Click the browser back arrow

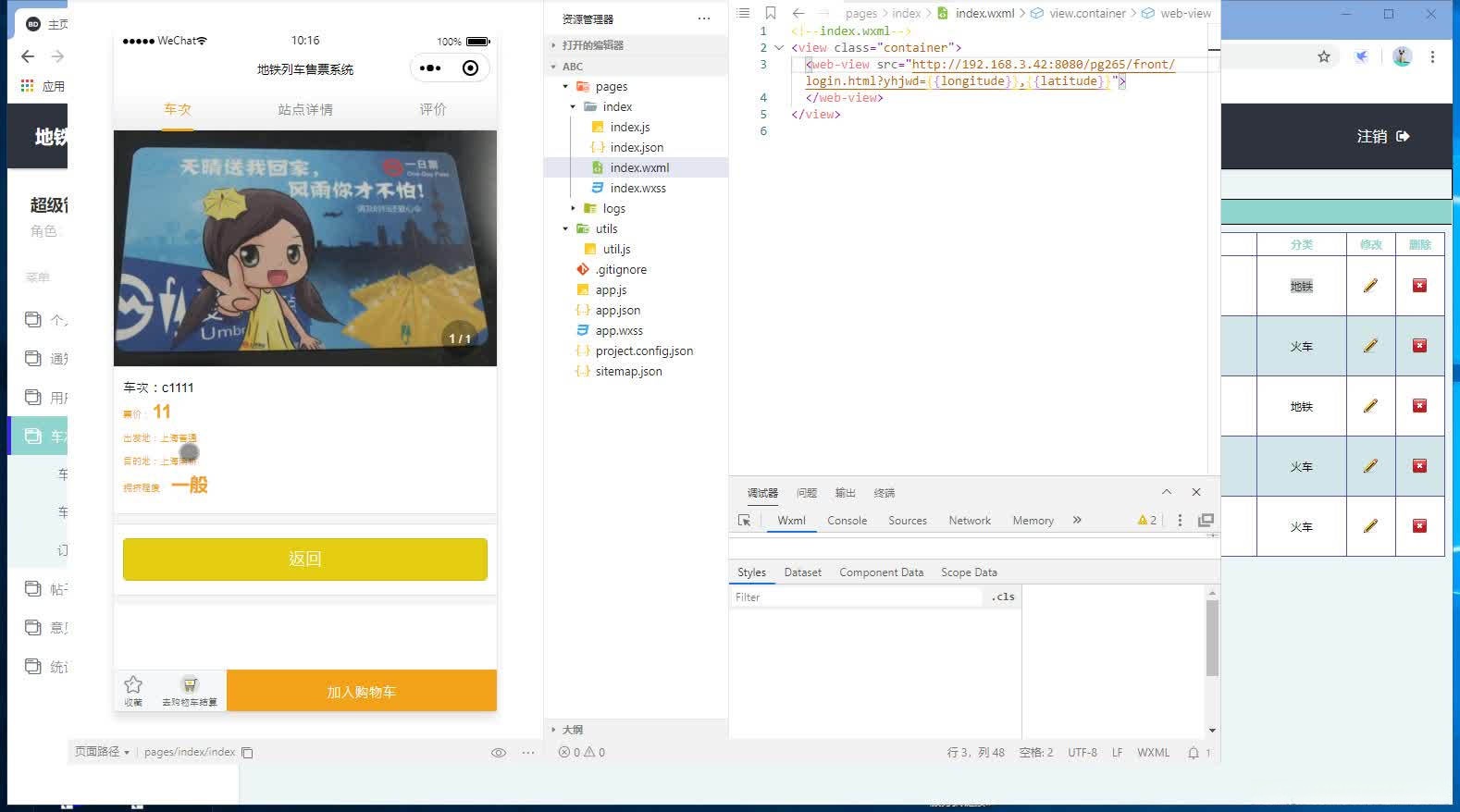click(28, 56)
